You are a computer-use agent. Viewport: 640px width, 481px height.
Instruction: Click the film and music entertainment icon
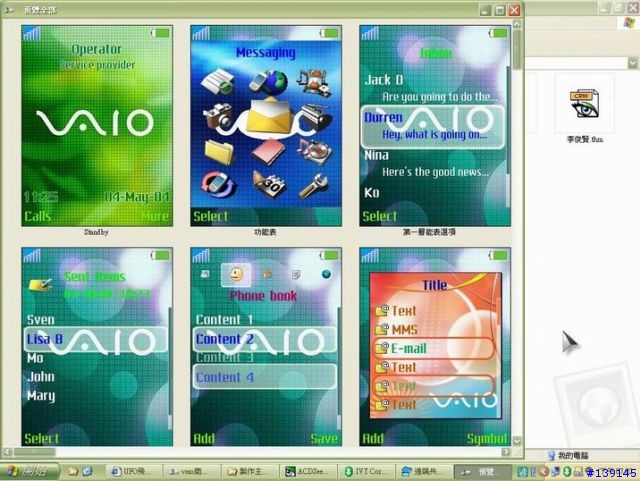coord(314,82)
